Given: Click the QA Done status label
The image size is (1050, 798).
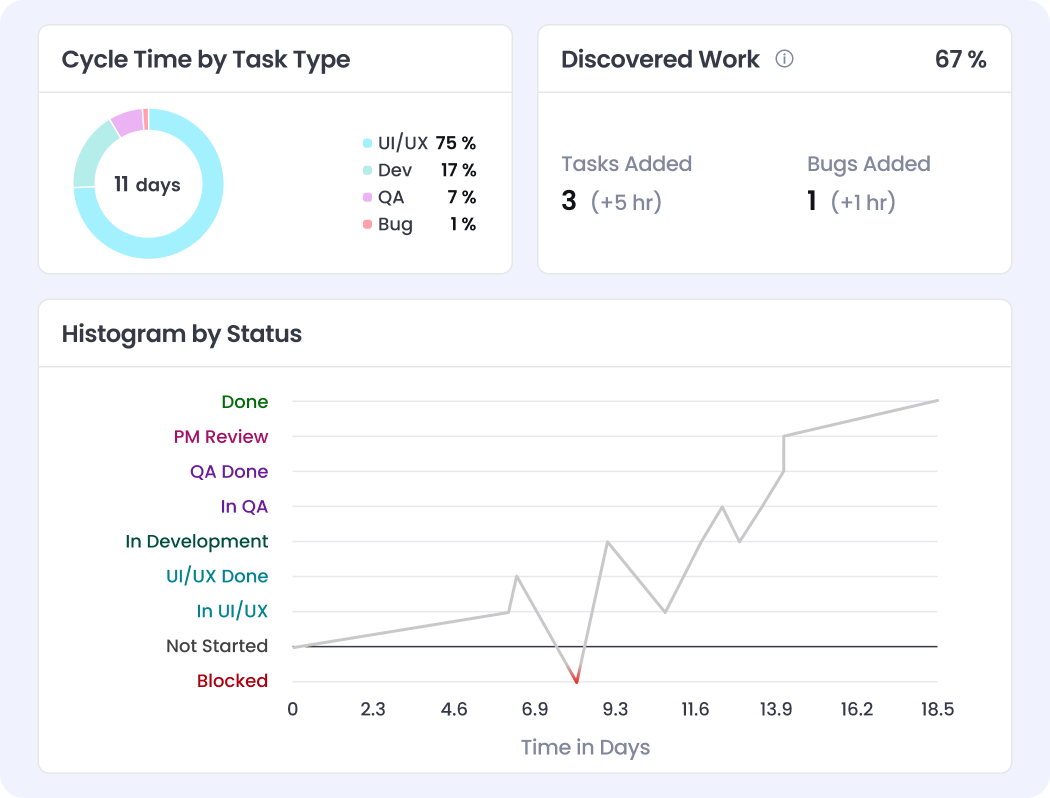Looking at the screenshot, I should coord(229,472).
